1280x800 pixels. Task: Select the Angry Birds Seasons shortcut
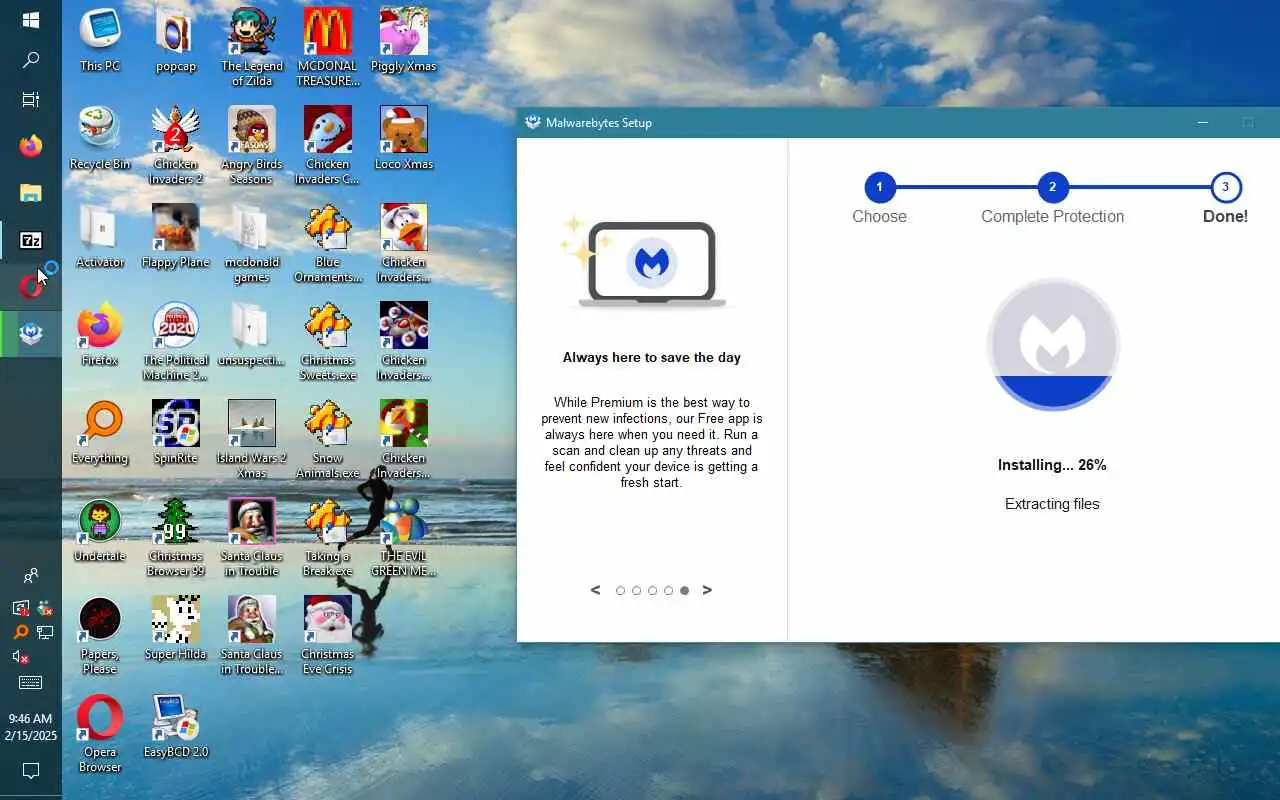click(252, 146)
